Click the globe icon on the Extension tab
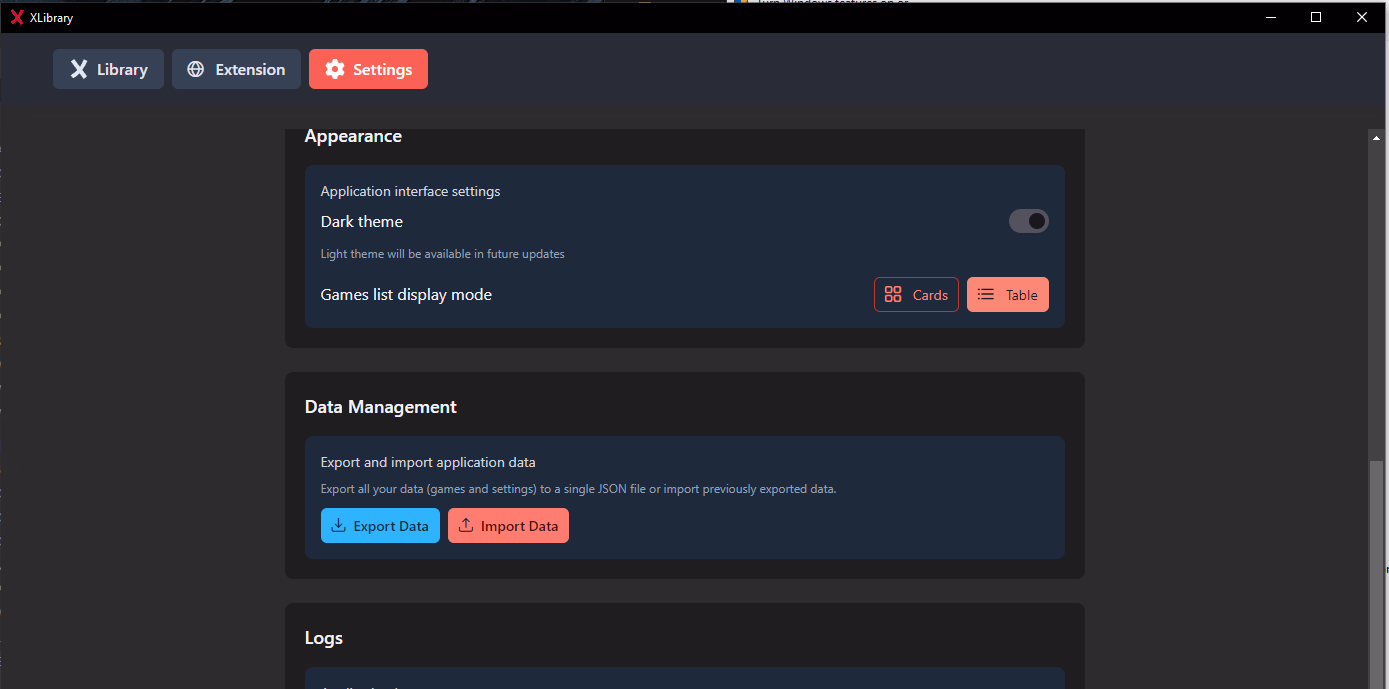This screenshot has width=1389, height=689. pos(196,69)
